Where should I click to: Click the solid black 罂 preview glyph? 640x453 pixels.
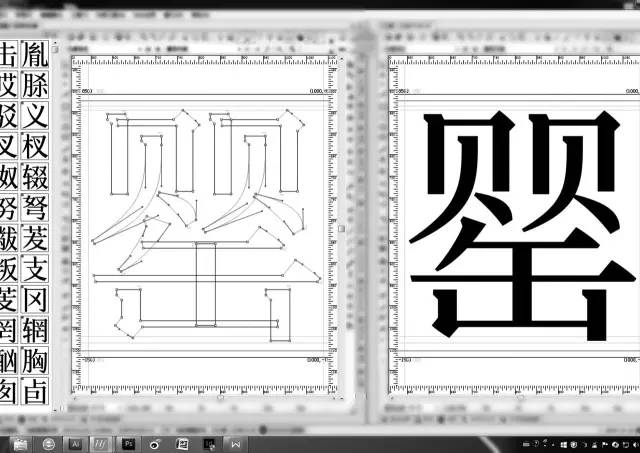coord(520,225)
